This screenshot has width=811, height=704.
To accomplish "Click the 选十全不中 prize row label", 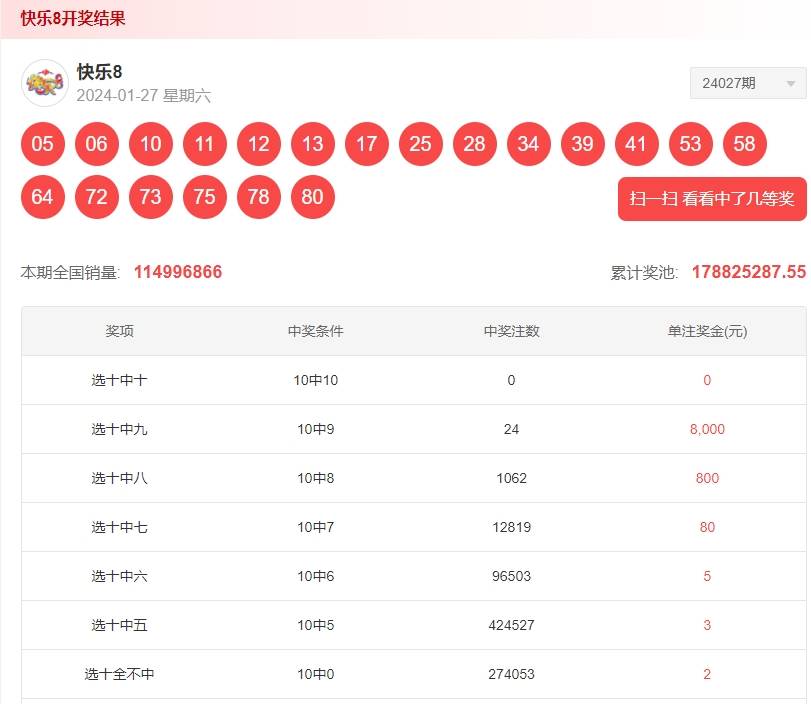I will tap(119, 674).
